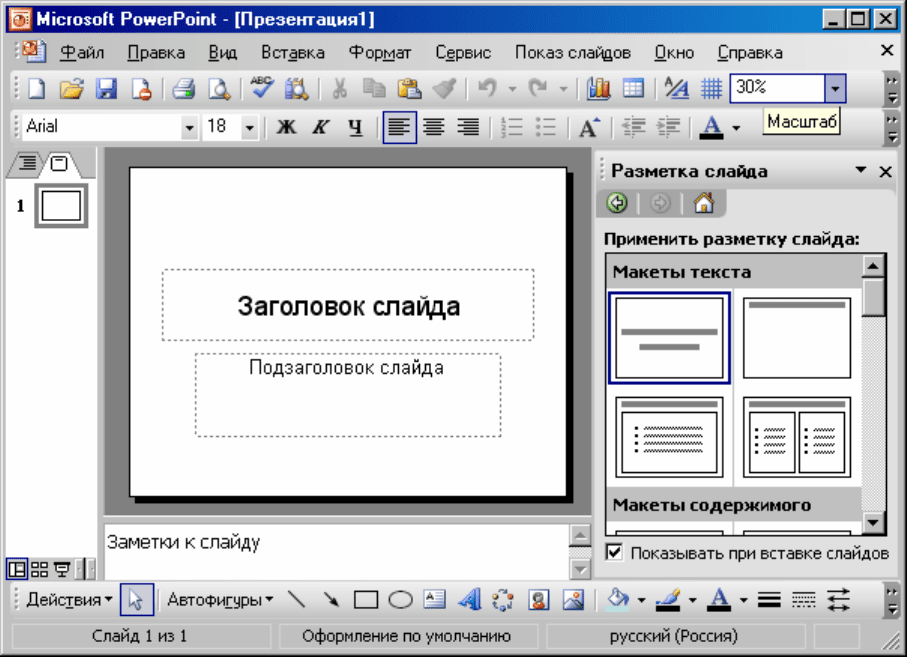This screenshot has width=907, height=657.
Task: Open the Arial font name dropdown
Action: click(x=189, y=127)
